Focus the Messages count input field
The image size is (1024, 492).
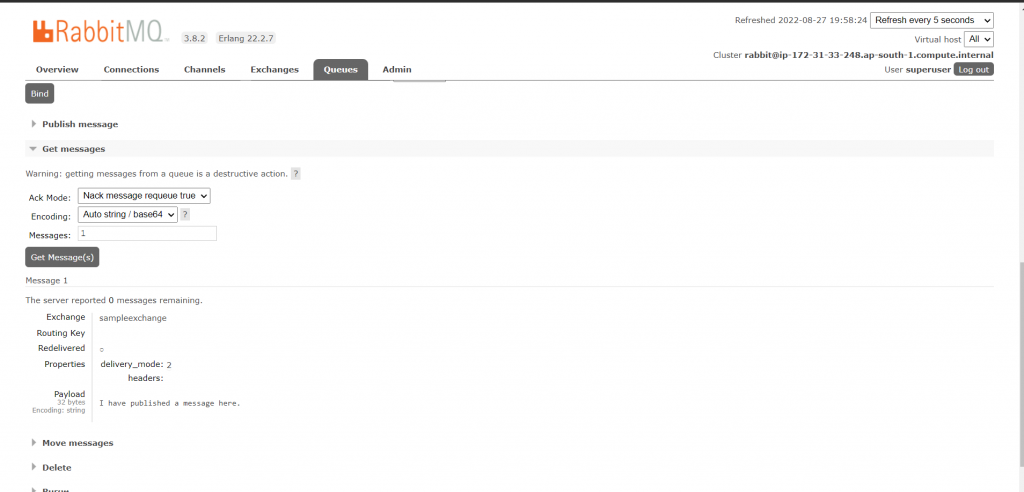click(147, 233)
